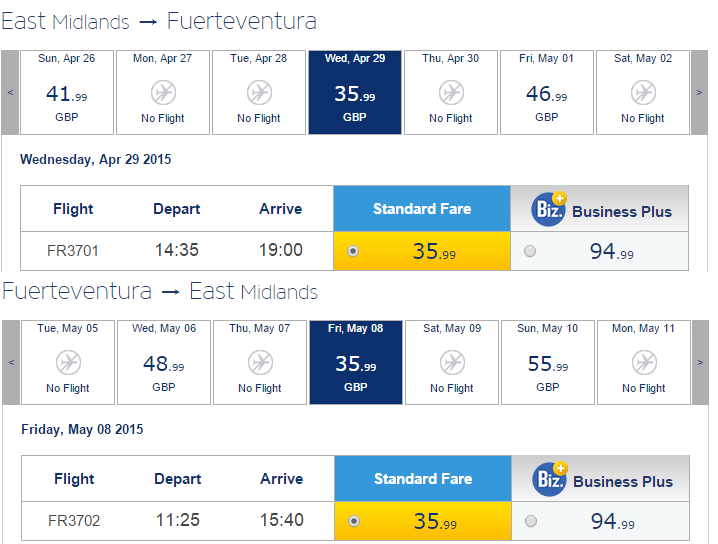Choose the Sun, Apr 26 outbound date tab
The height and width of the screenshot is (544, 718).
point(67,92)
